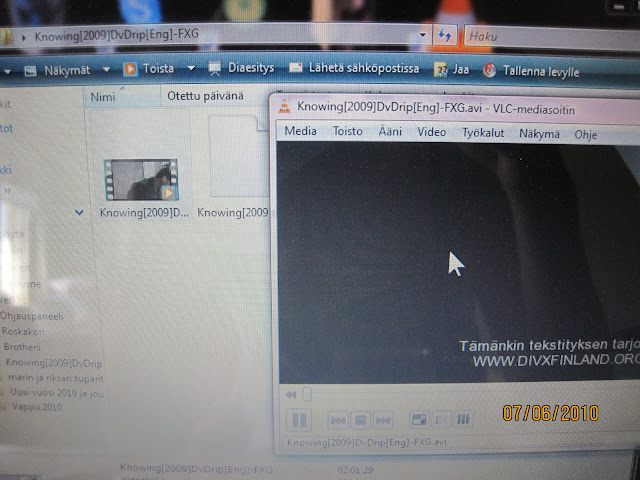Click Jaa share button

[x=451, y=70]
